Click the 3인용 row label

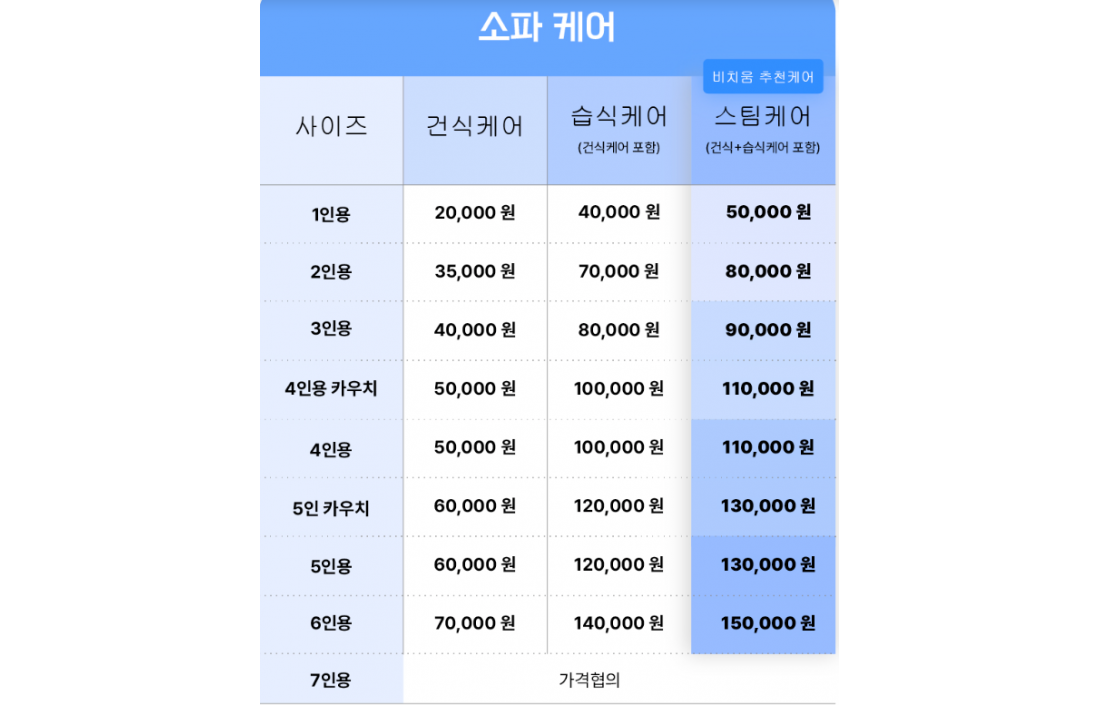coord(331,330)
